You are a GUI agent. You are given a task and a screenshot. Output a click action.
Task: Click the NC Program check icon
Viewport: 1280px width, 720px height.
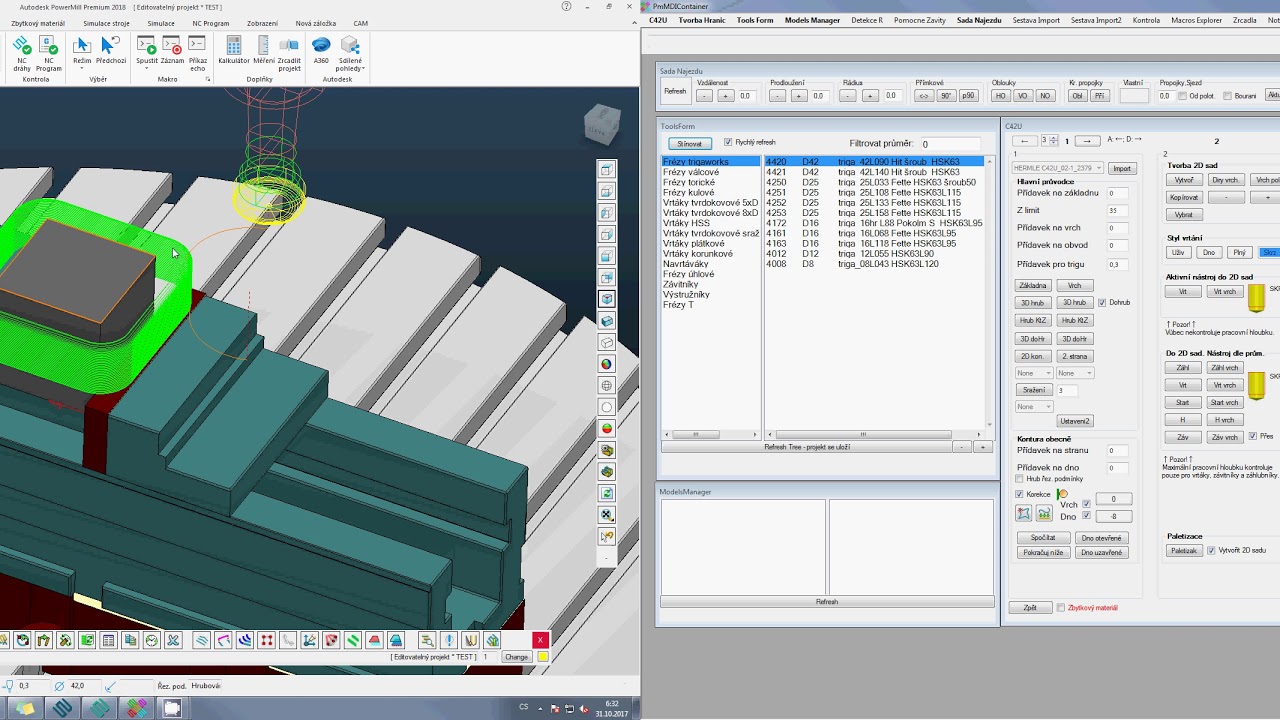48,46
